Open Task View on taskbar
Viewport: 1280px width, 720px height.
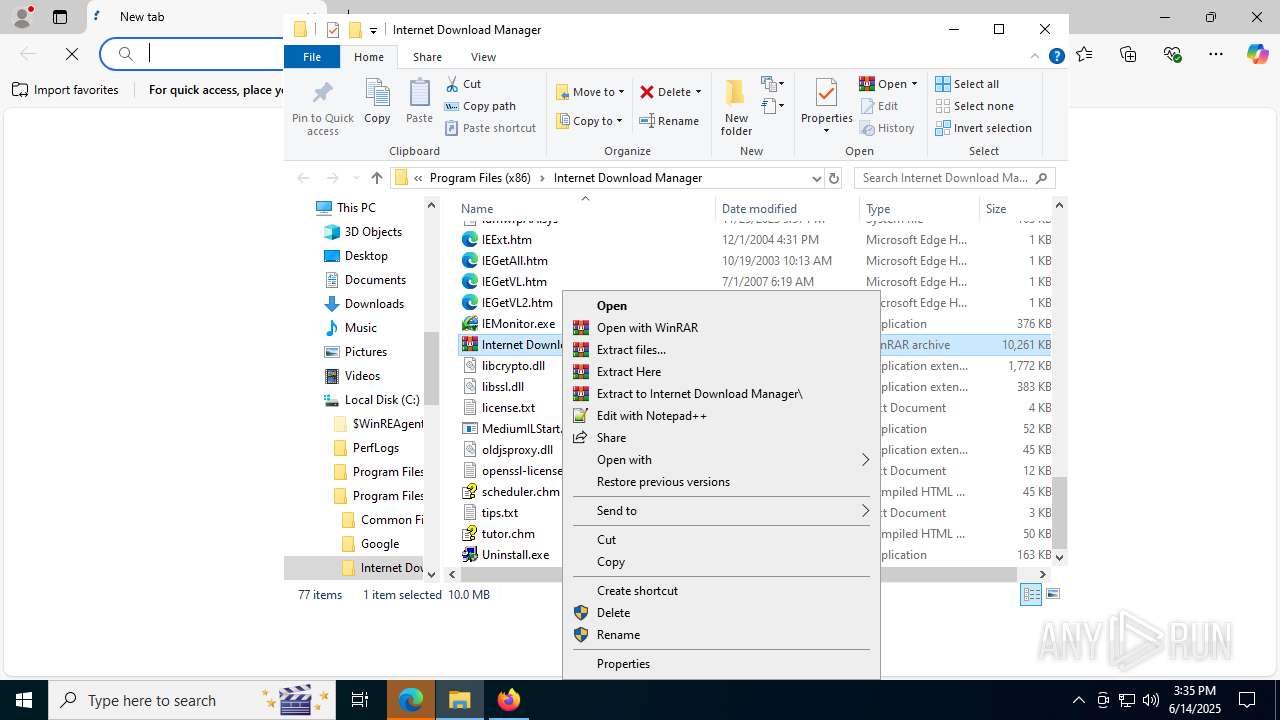[x=360, y=700]
